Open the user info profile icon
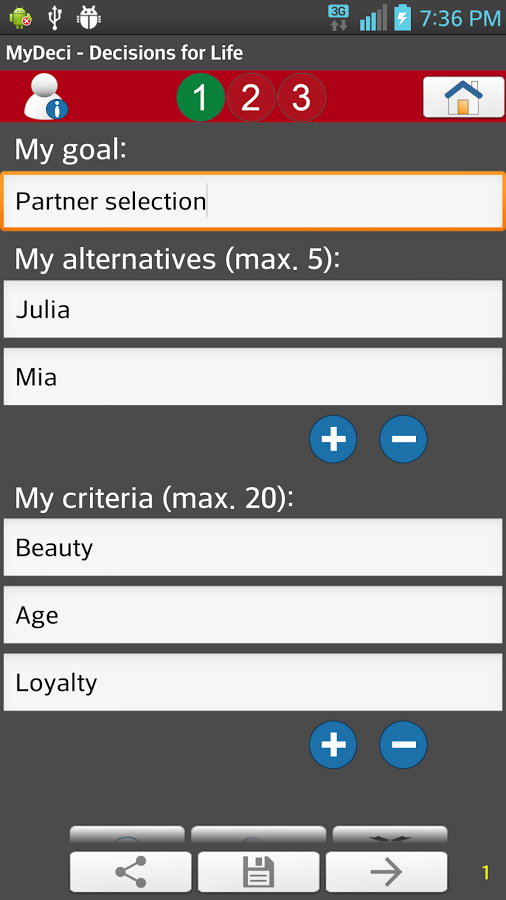Screen dimensions: 506x900 [x=45, y=97]
